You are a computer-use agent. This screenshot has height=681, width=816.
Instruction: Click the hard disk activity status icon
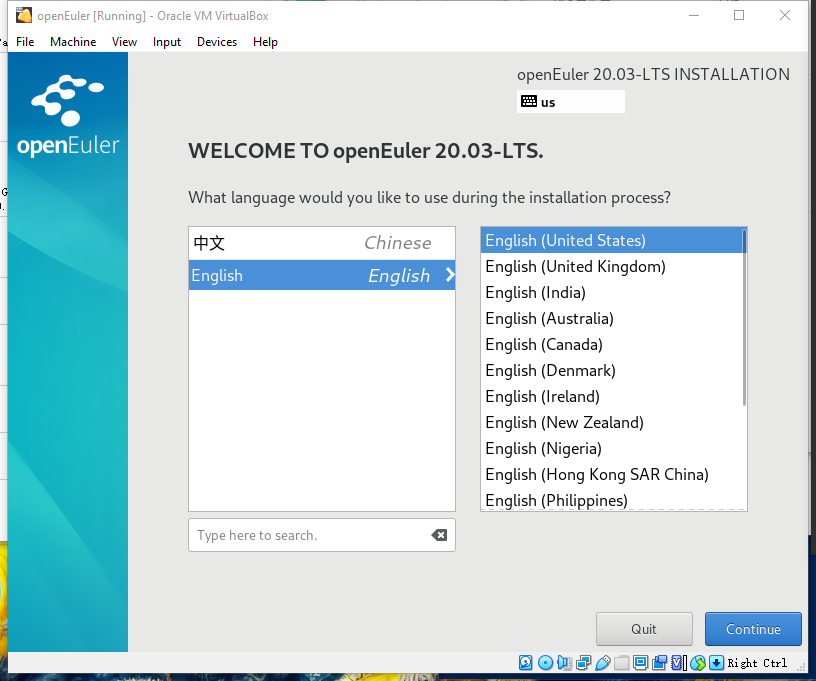526,662
